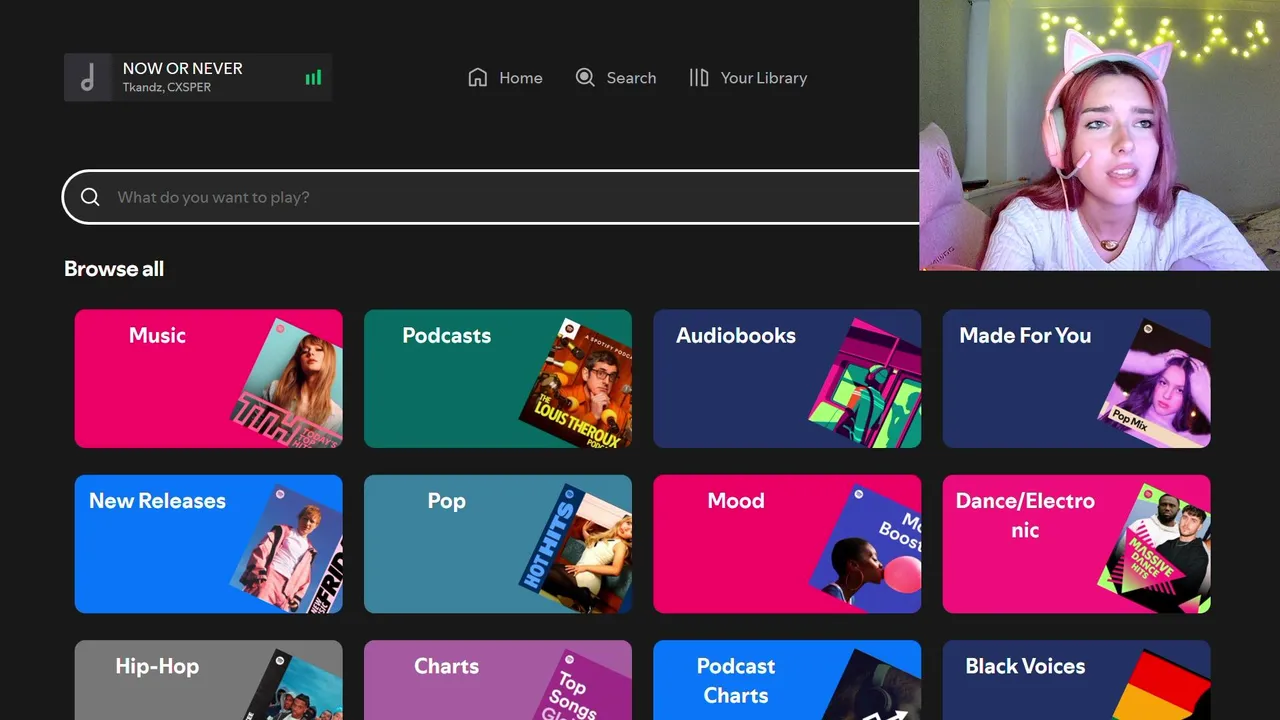This screenshot has width=1280, height=720.
Task: Open the NOW OR NEVER now-playing card
Action: [198, 78]
